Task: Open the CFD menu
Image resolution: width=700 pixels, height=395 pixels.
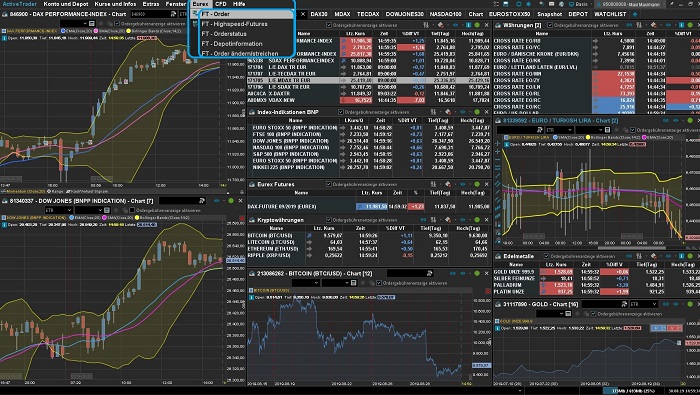Action: click(221, 4)
